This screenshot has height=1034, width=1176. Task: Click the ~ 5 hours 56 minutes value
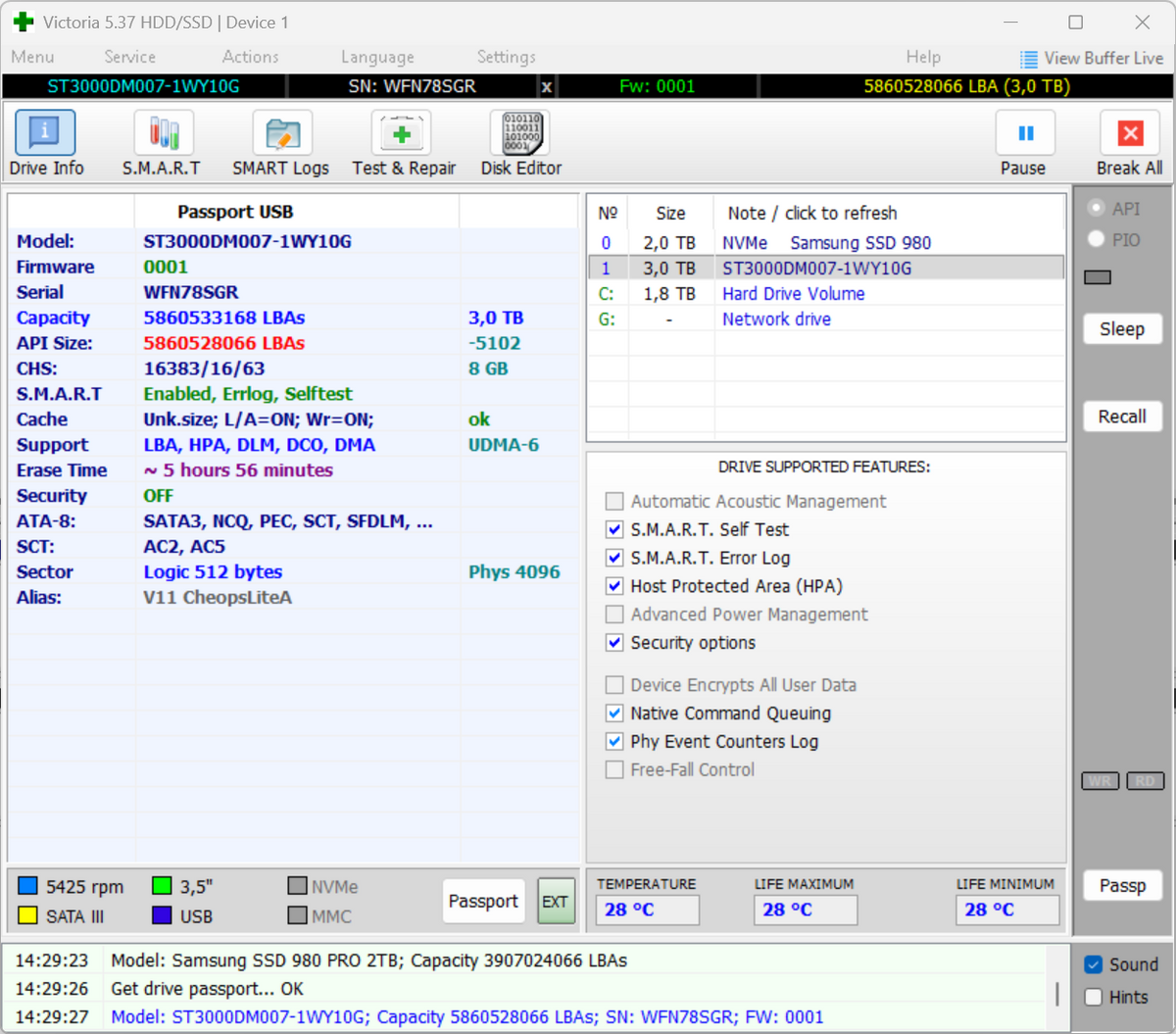(x=238, y=470)
